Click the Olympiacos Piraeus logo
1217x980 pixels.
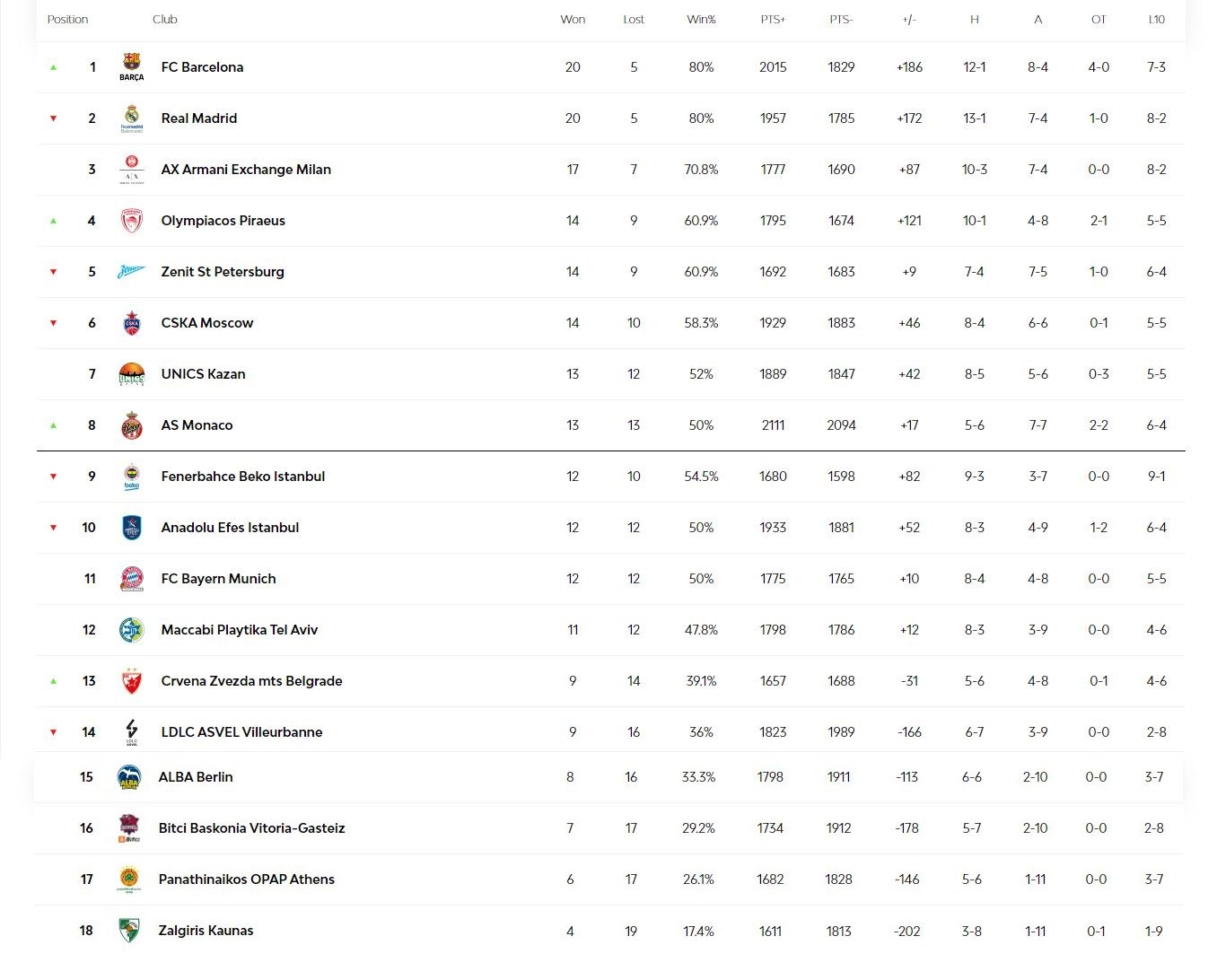pos(132,220)
